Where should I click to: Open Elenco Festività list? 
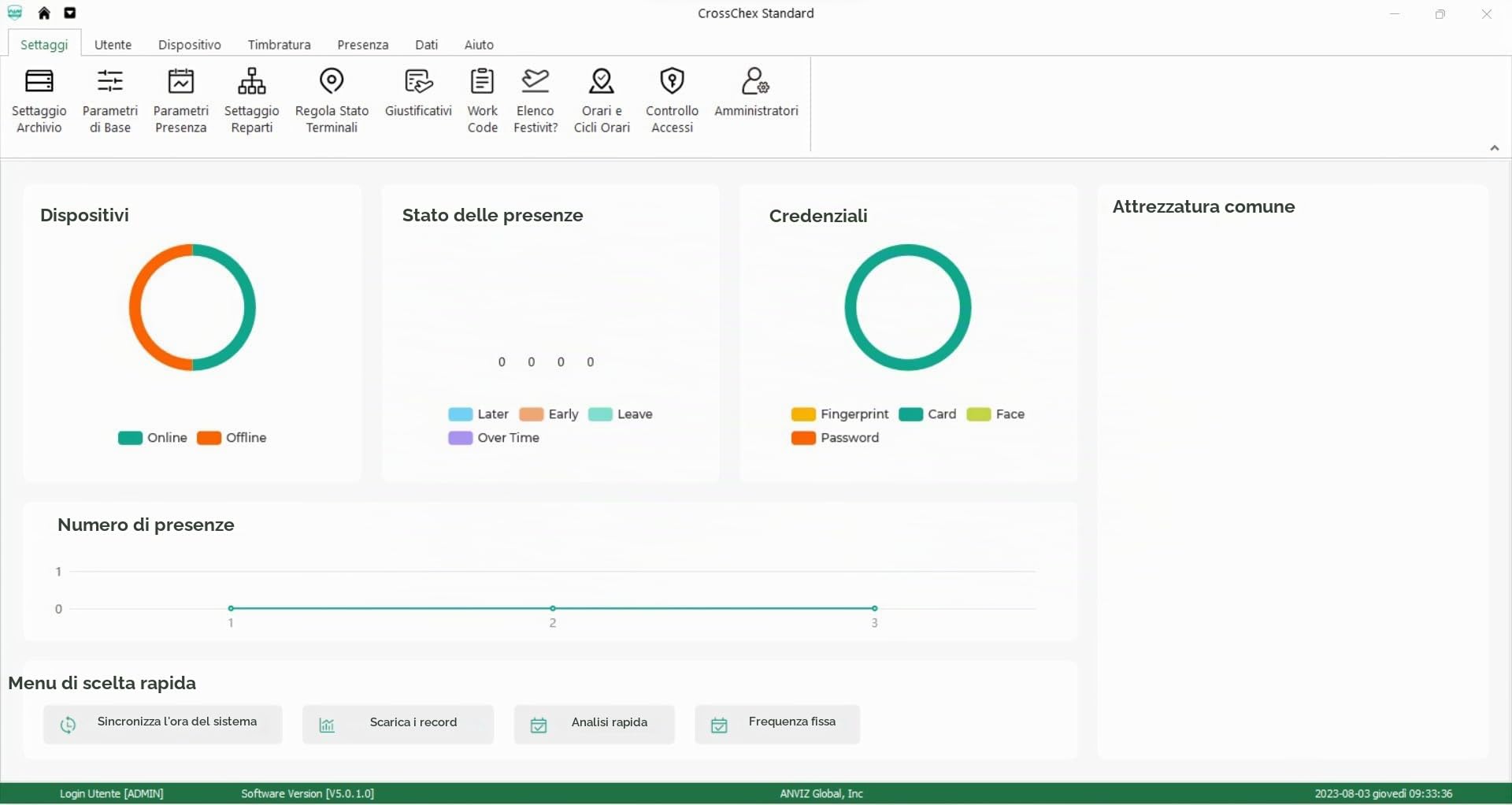pyautogui.click(x=535, y=102)
